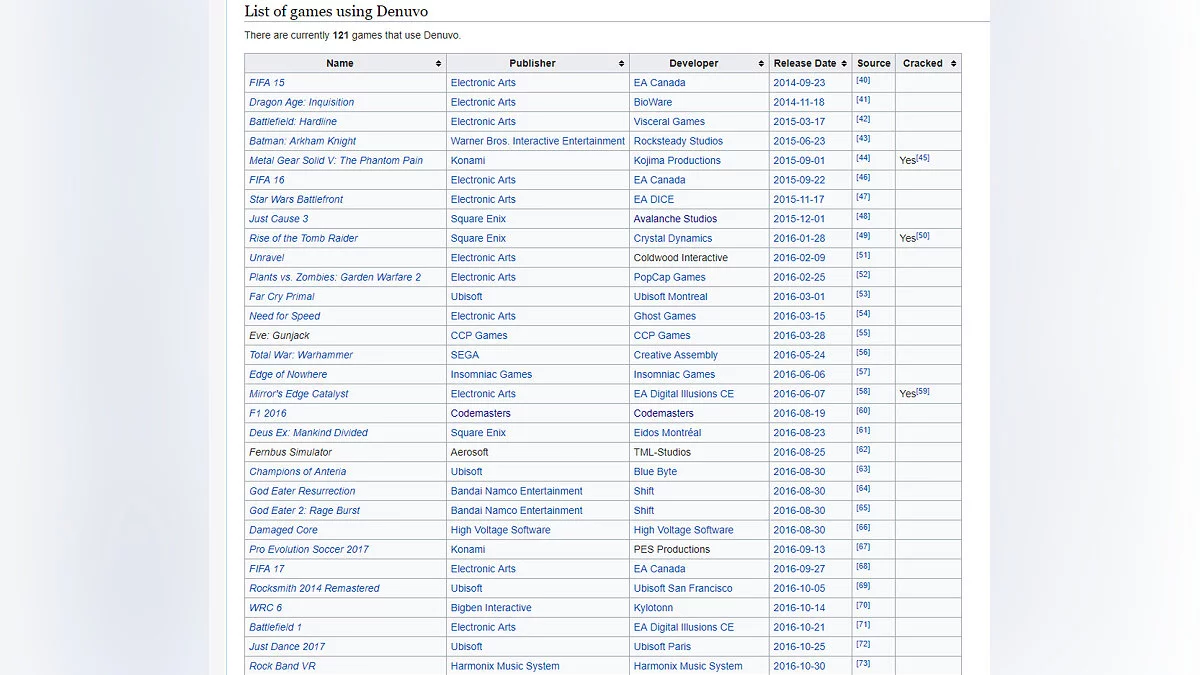Viewport: 1200px width, 675px height.
Task: Open Visceral Games developer link
Action: coord(669,122)
